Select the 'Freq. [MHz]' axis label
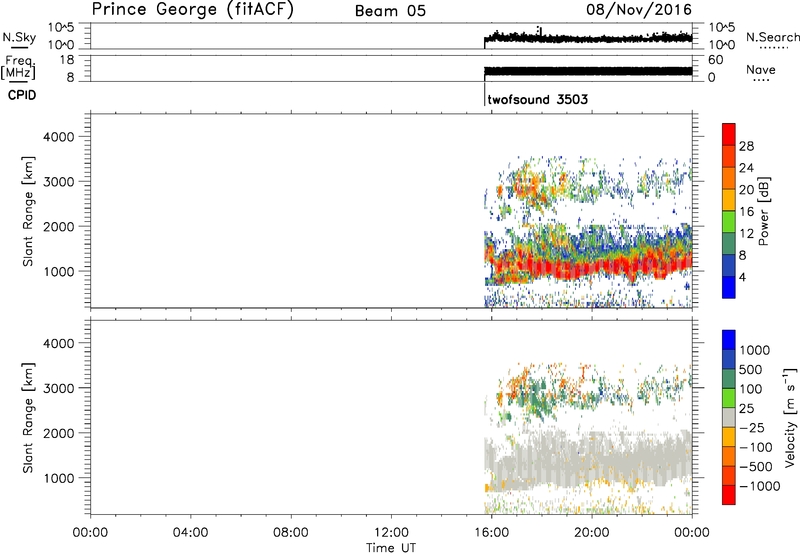Viewport: 800px width, 554px height. 20,67
